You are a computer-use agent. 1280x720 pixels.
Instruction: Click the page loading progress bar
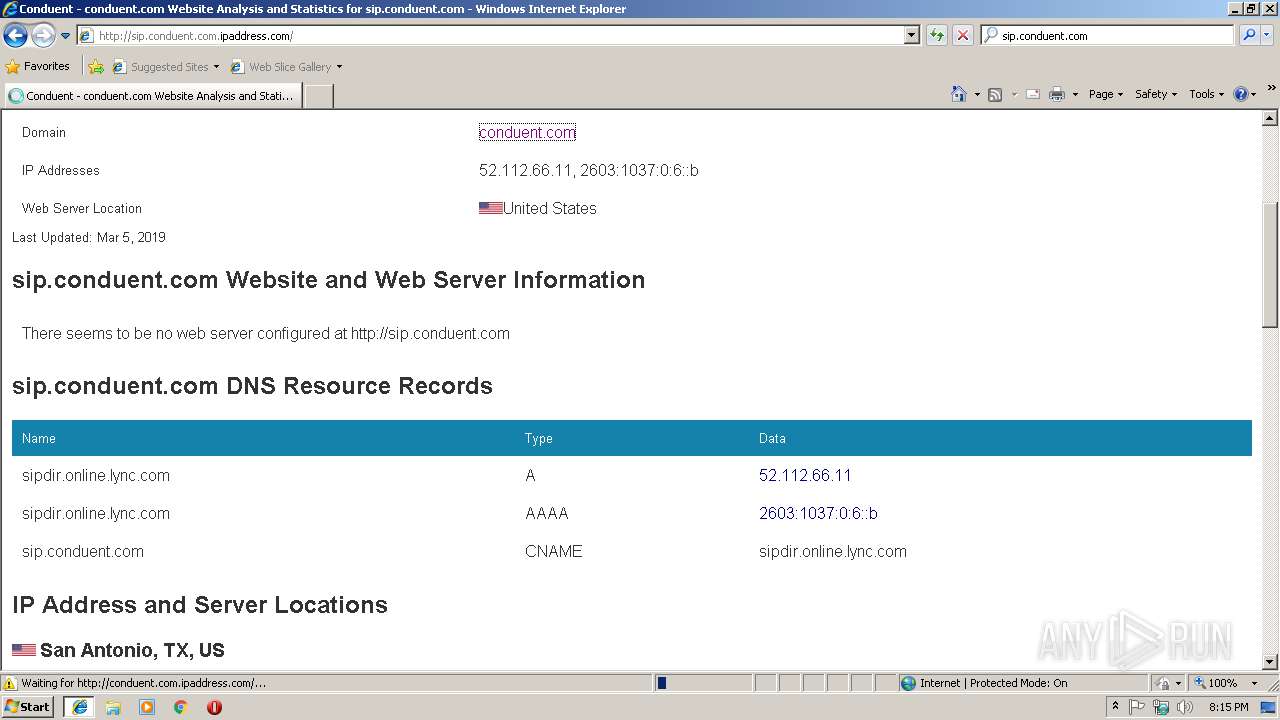pyautogui.click(x=703, y=683)
